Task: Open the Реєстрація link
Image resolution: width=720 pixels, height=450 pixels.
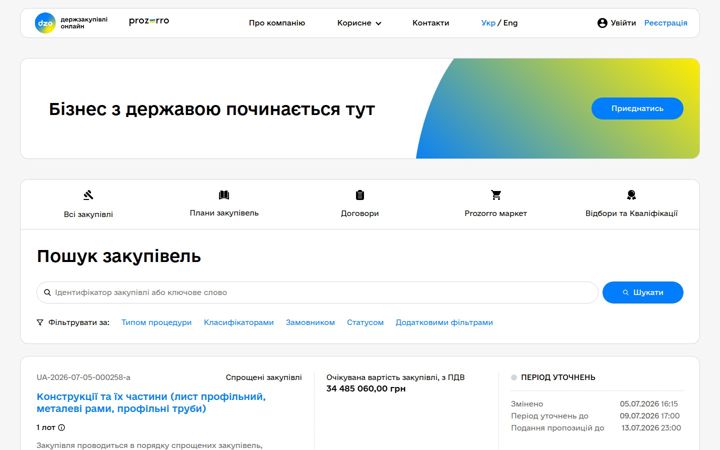Action: (x=665, y=23)
